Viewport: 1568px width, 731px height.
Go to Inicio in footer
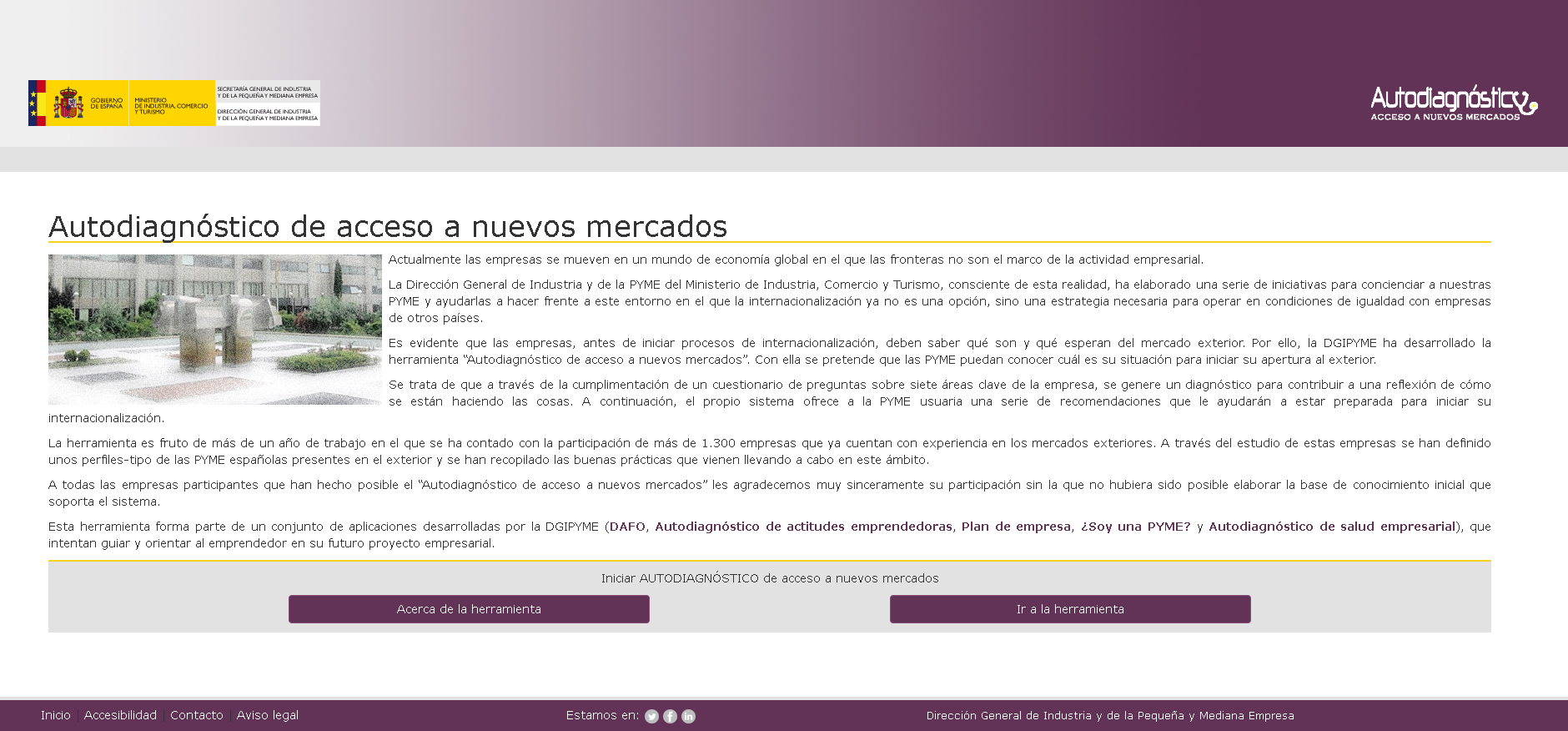[x=56, y=715]
